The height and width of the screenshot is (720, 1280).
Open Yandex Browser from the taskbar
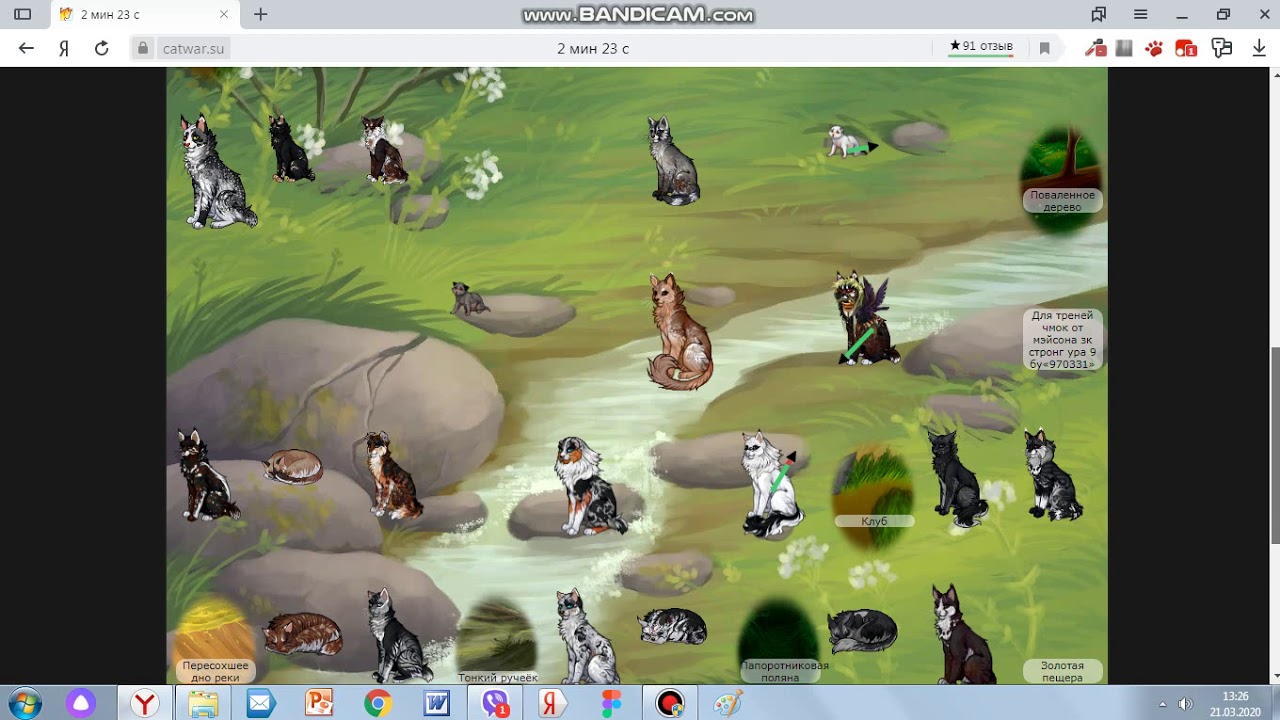(x=146, y=703)
